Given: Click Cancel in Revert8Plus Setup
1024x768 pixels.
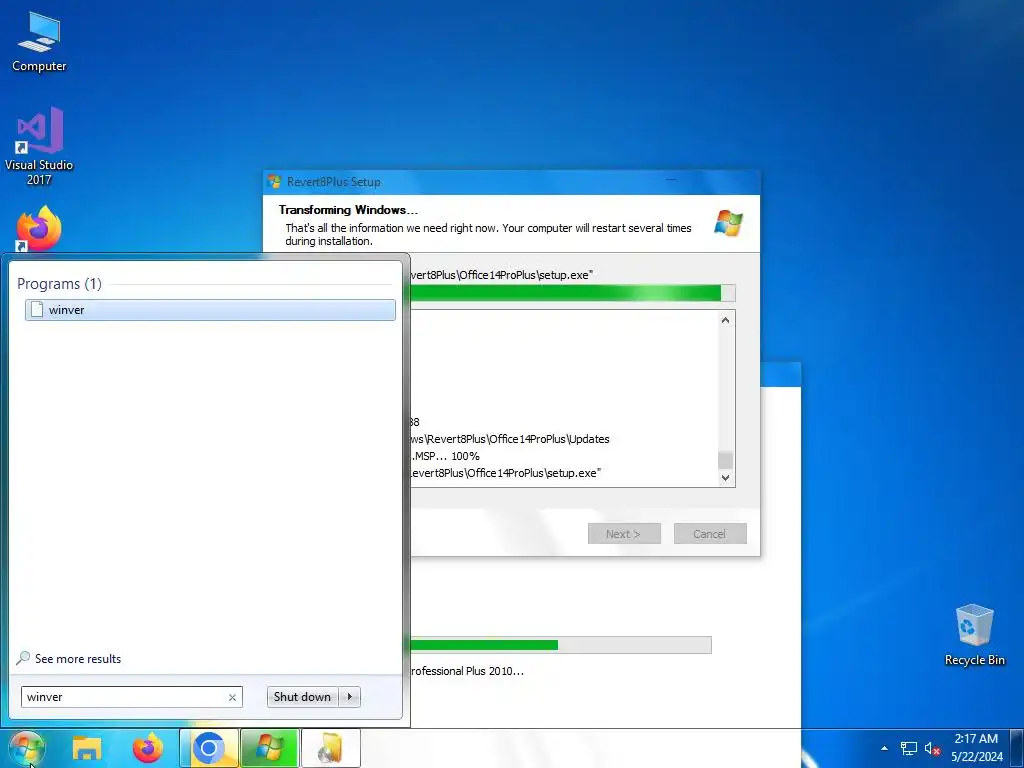Looking at the screenshot, I should [710, 534].
